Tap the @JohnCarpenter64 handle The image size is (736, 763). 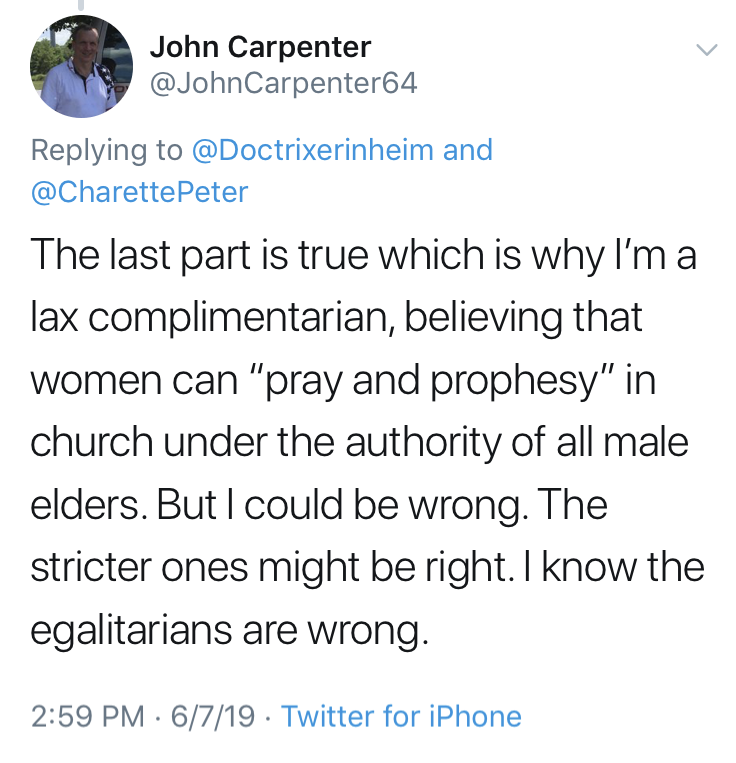coord(282,83)
